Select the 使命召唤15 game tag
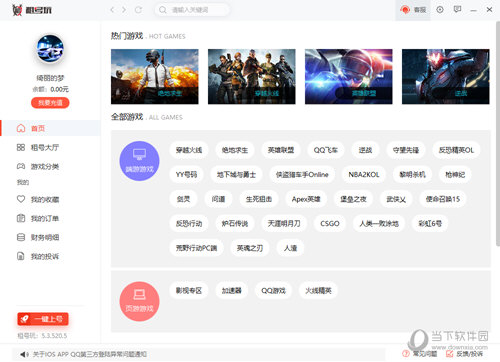This screenshot has width=500, height=362. (x=443, y=199)
